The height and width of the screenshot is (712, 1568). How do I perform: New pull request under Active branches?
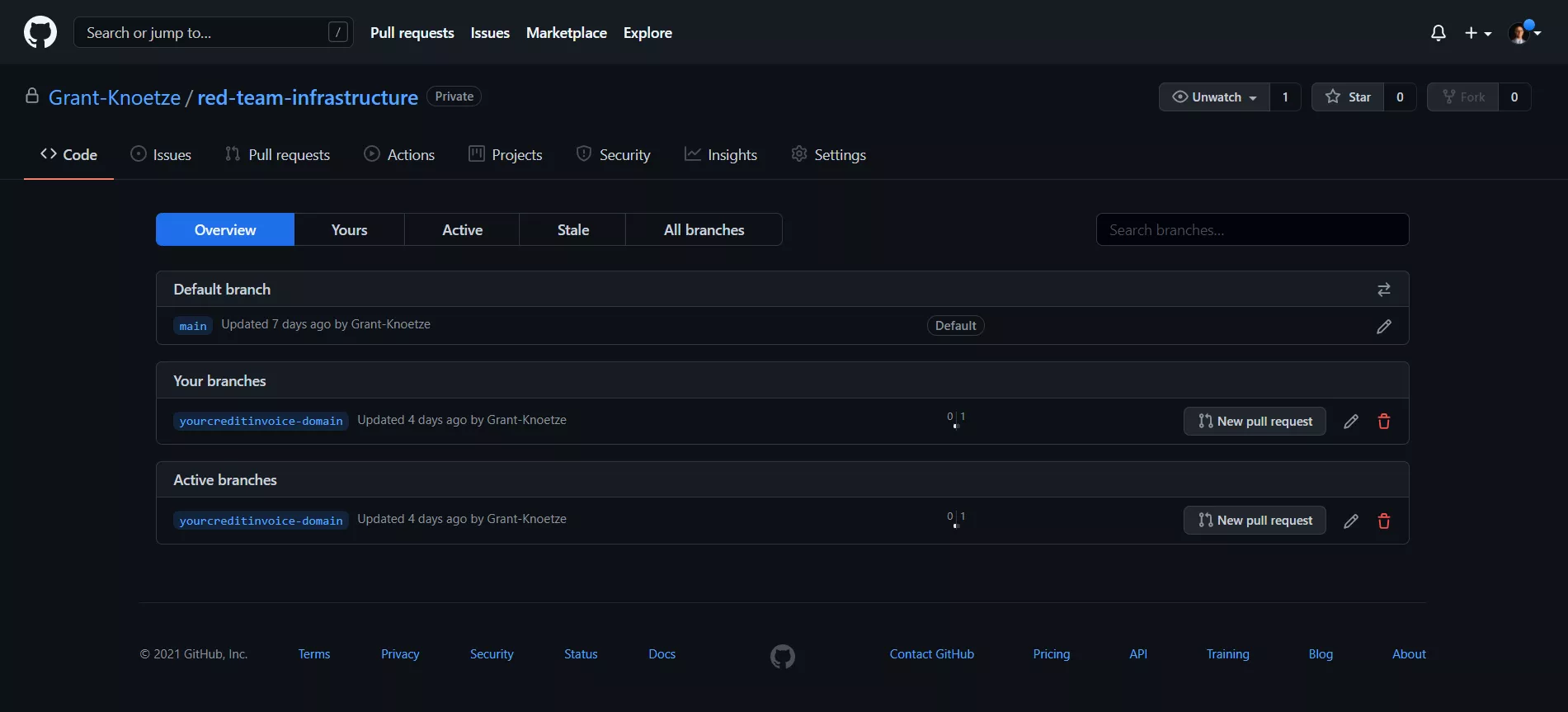click(1255, 520)
